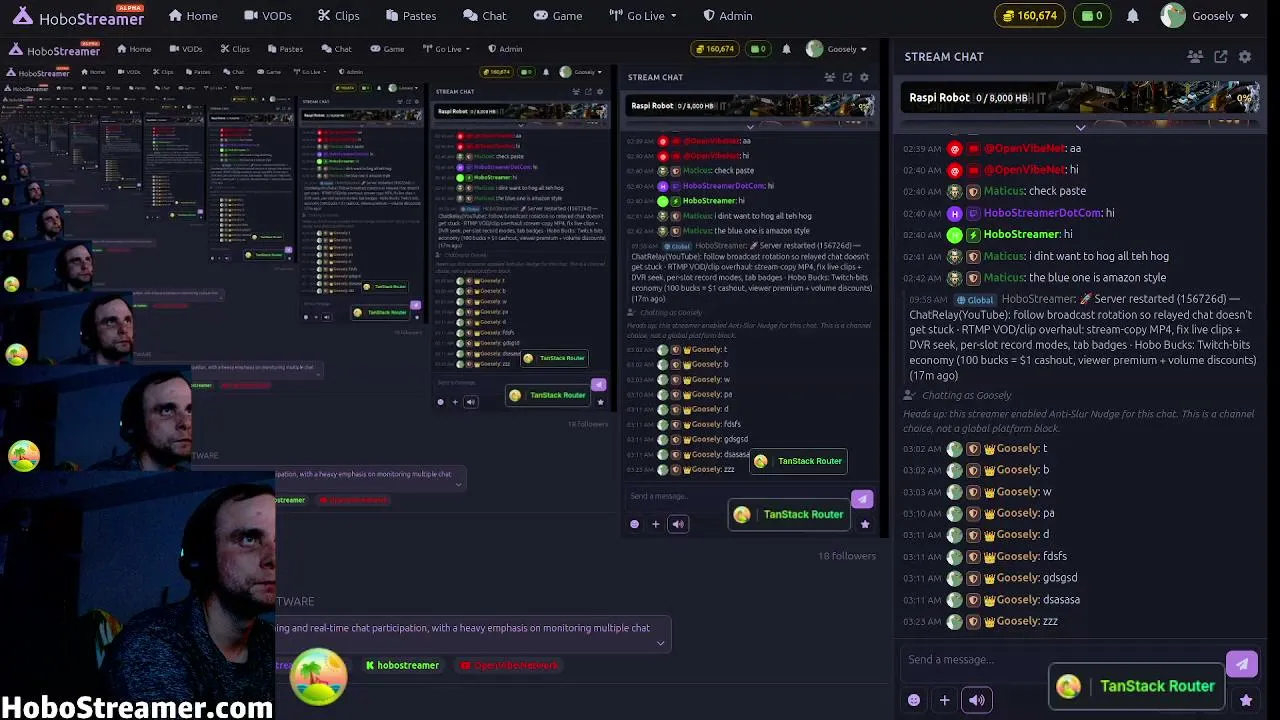
Task: Click the HoboStreamerDotCom username in chat
Action: pos(1042,213)
